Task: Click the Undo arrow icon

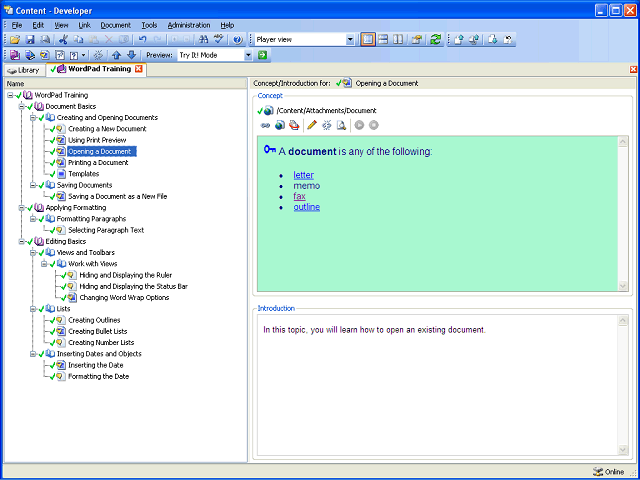Action: (x=142, y=40)
